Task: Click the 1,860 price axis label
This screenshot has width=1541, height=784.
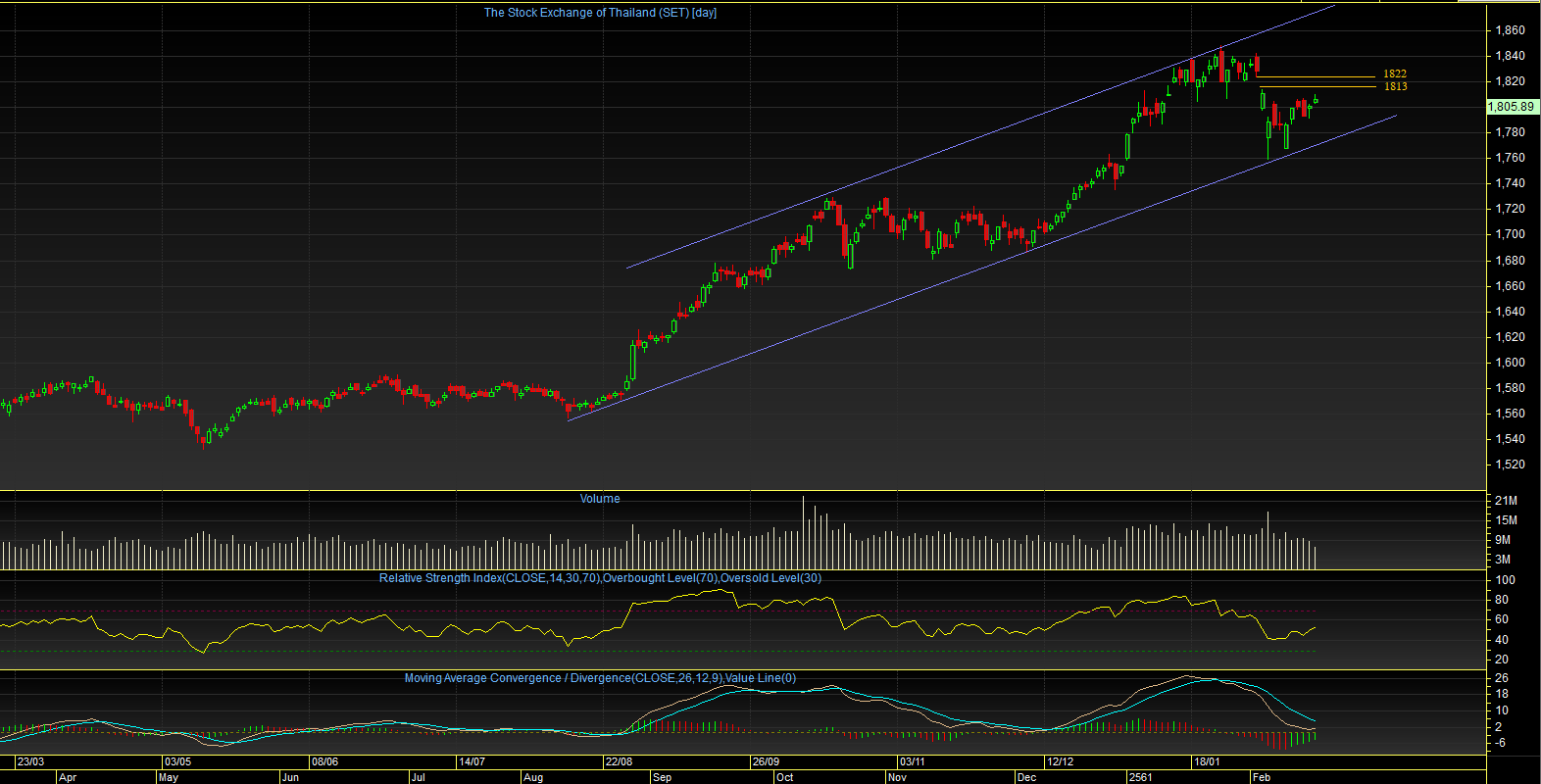Action: point(1510,30)
